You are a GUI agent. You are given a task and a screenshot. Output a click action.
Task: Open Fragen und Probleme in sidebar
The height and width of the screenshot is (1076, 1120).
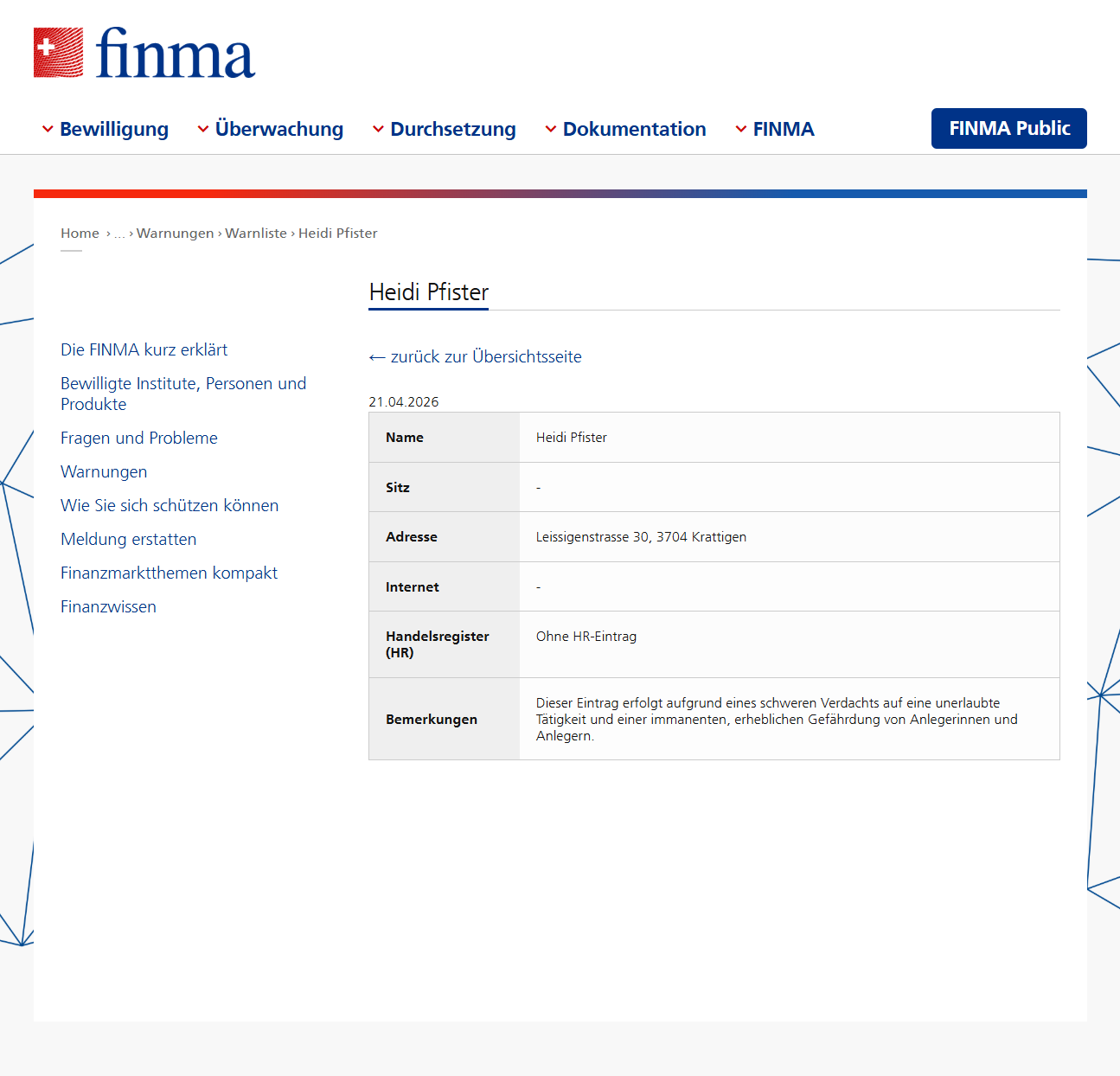coord(139,438)
